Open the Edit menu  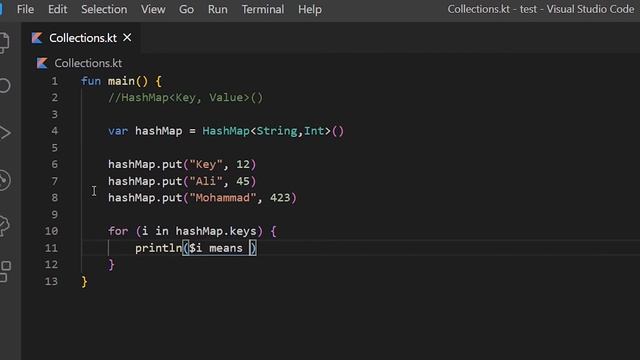coord(58,9)
